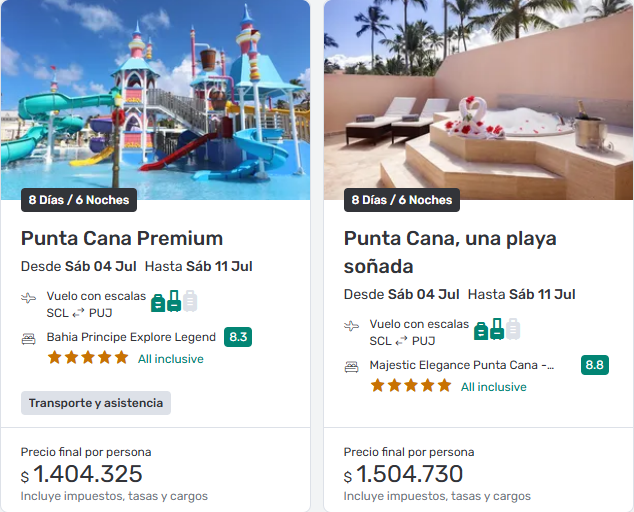Click the Bahia Principe Explore Legend hotel name
Viewport: 634px width, 512px height.
point(131,337)
